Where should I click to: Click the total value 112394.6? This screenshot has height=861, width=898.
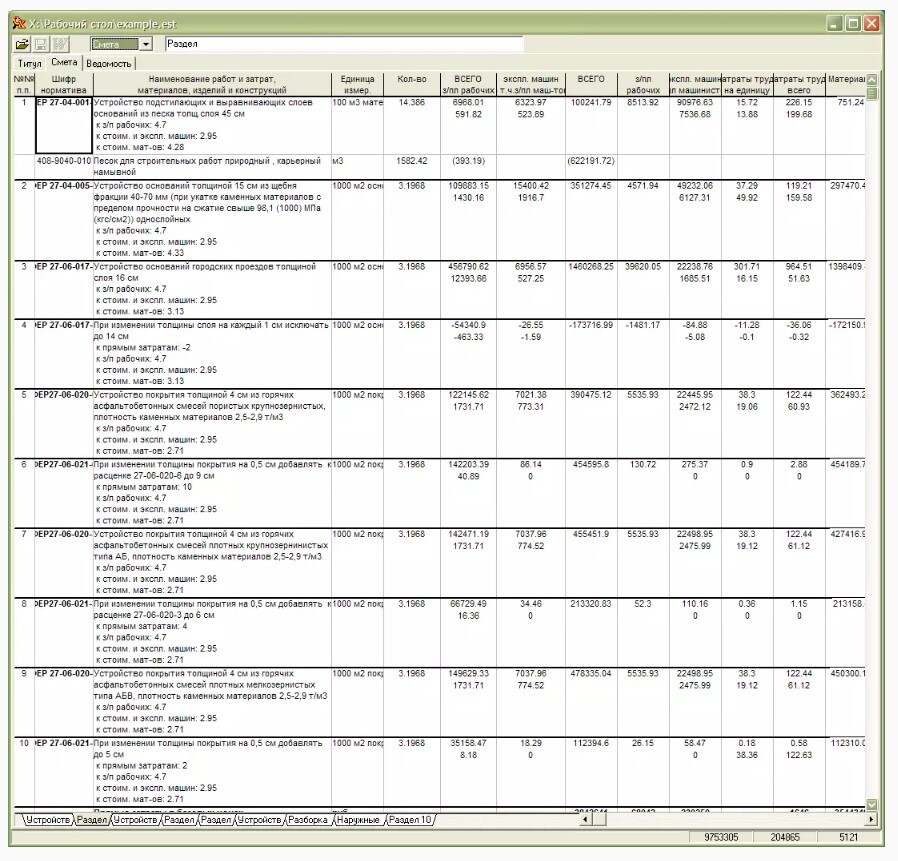(590, 743)
